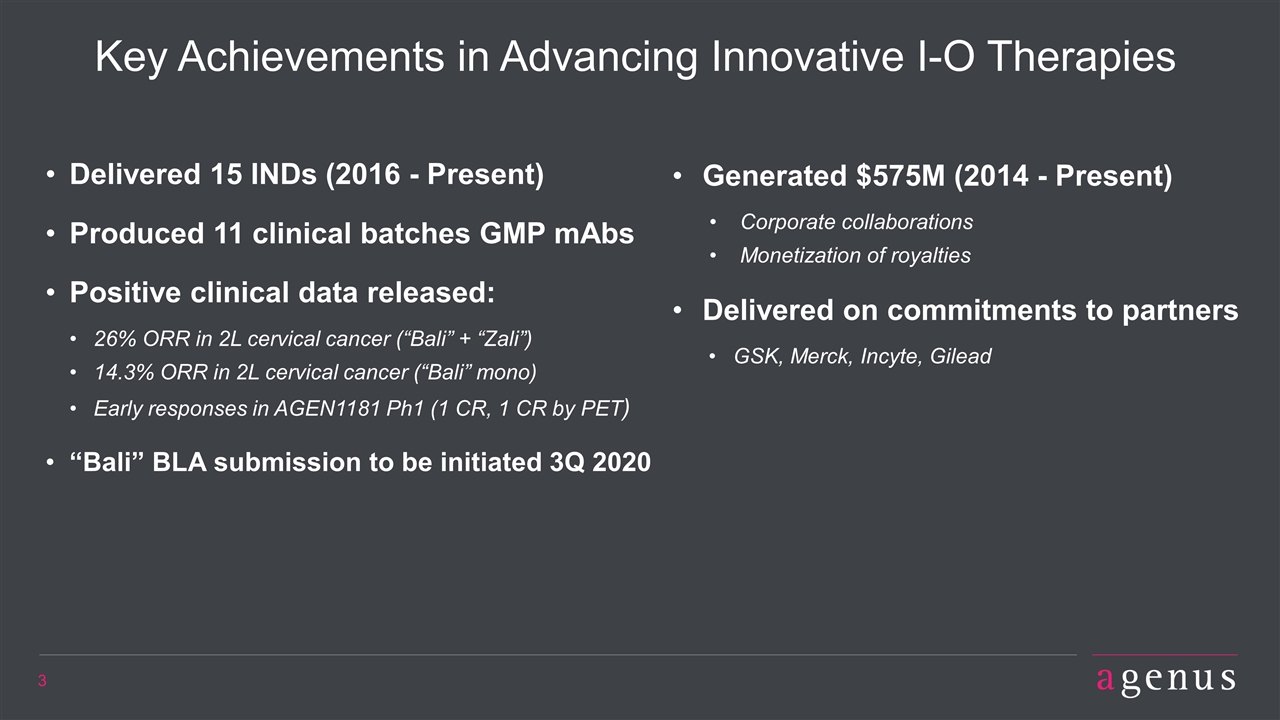Click the 14.3% ORR 'Bali' mono line
The image size is (1280, 720).
(x=315, y=374)
